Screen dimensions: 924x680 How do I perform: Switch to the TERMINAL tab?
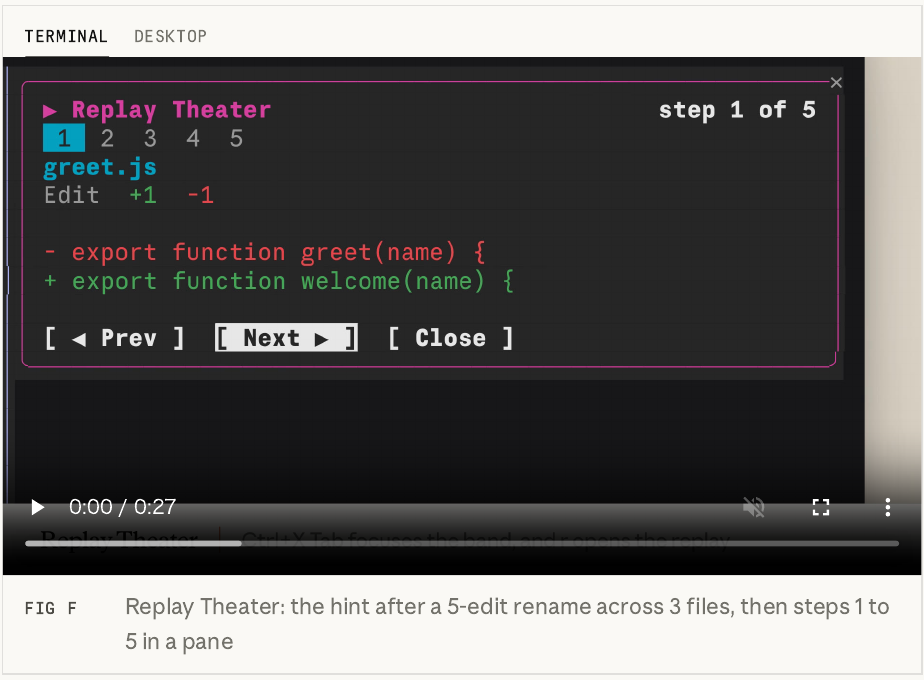tap(66, 37)
